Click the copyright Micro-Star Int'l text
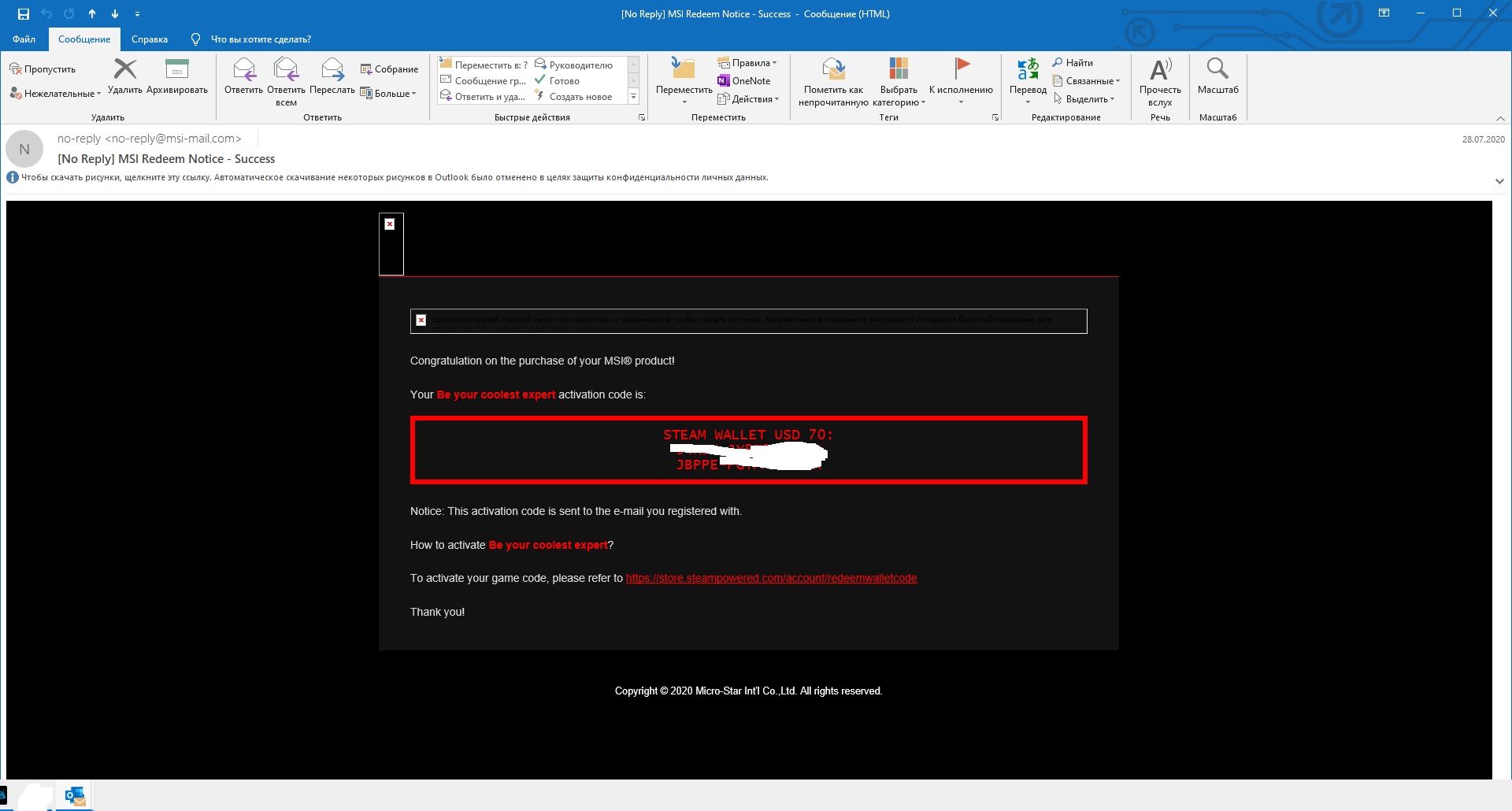Image resolution: width=1512 pixels, height=811 pixels. click(748, 691)
